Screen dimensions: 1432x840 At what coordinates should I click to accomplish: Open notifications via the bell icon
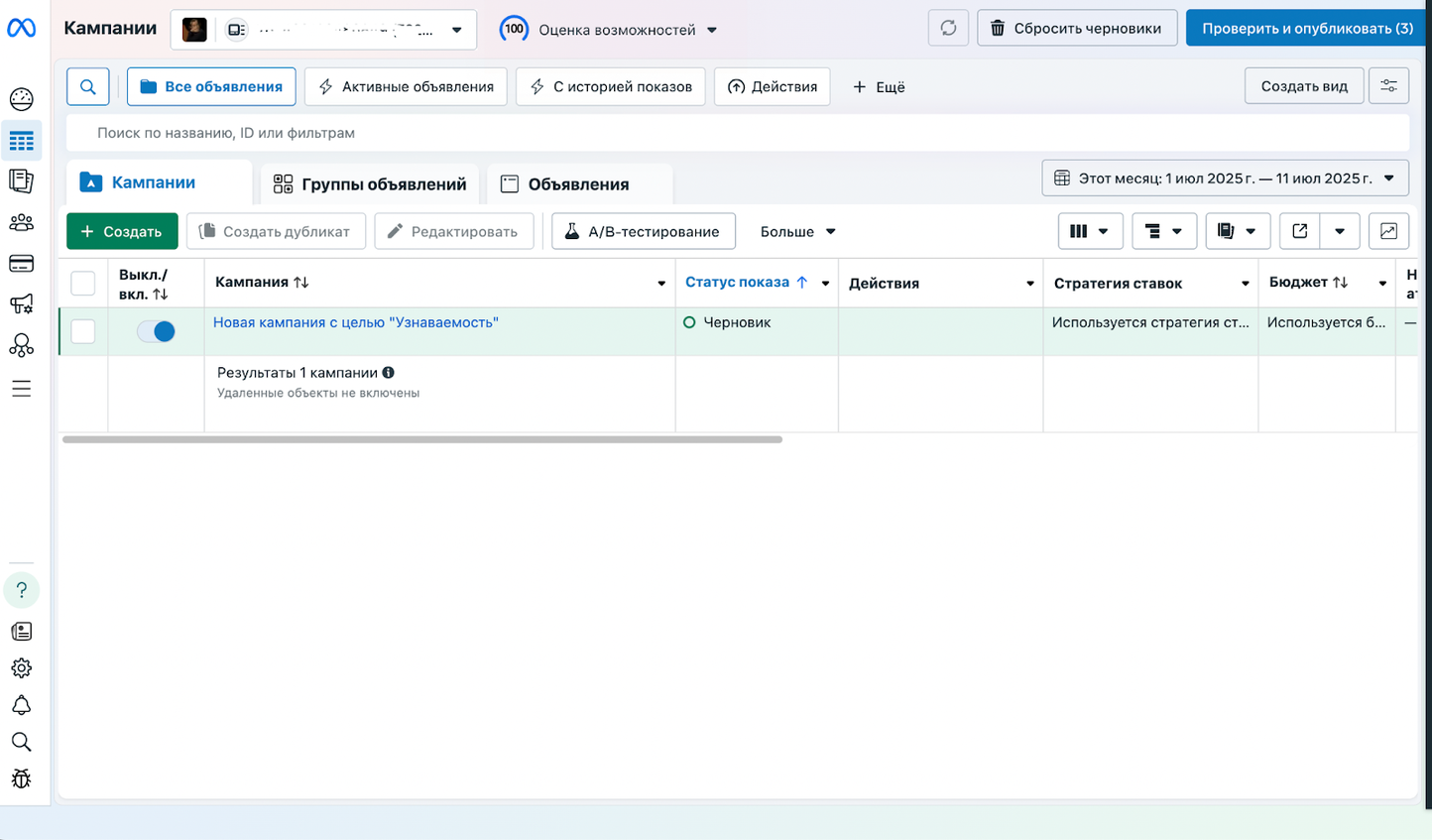pyautogui.click(x=22, y=704)
